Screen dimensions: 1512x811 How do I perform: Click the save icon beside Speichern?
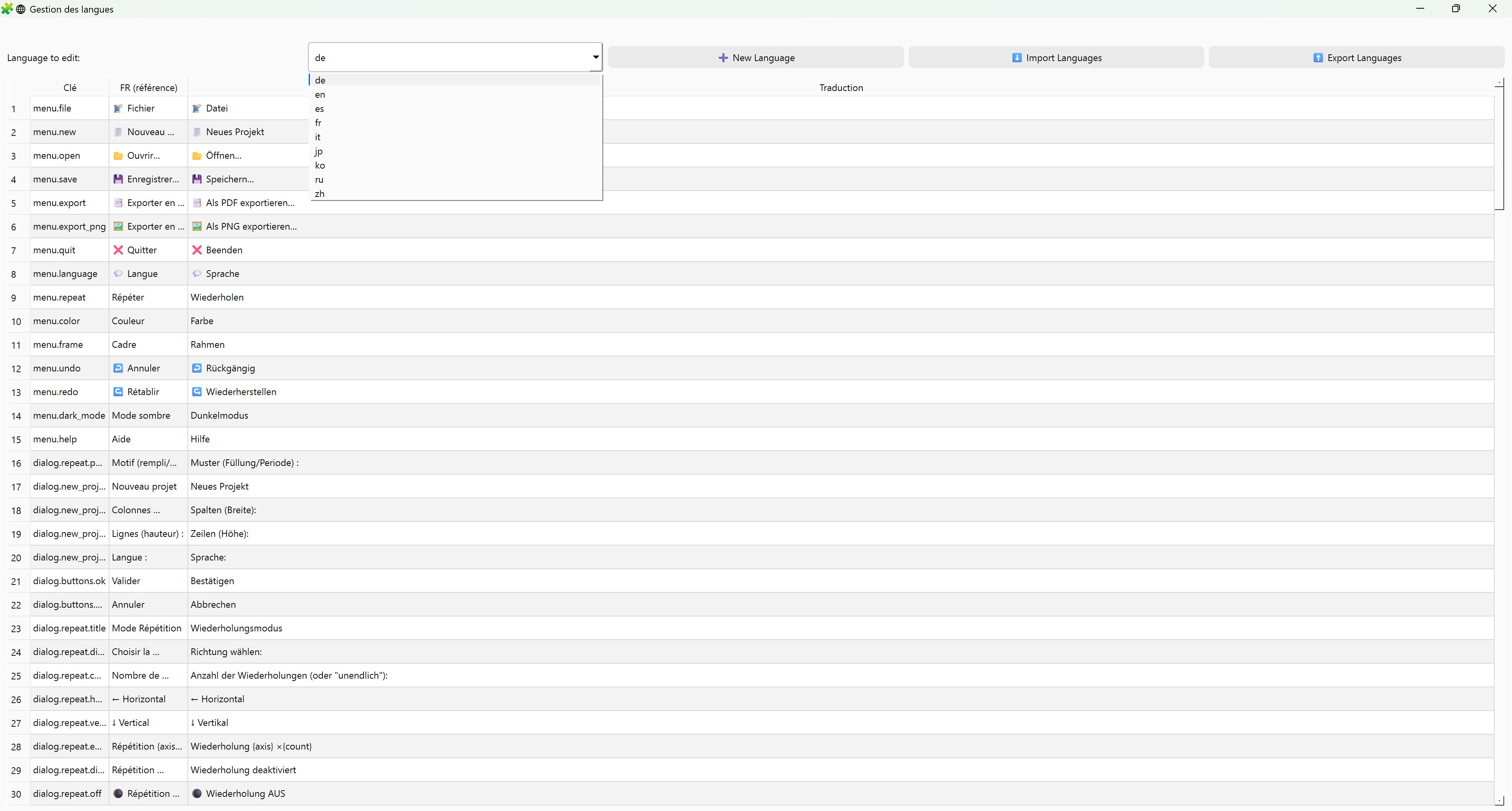196,179
